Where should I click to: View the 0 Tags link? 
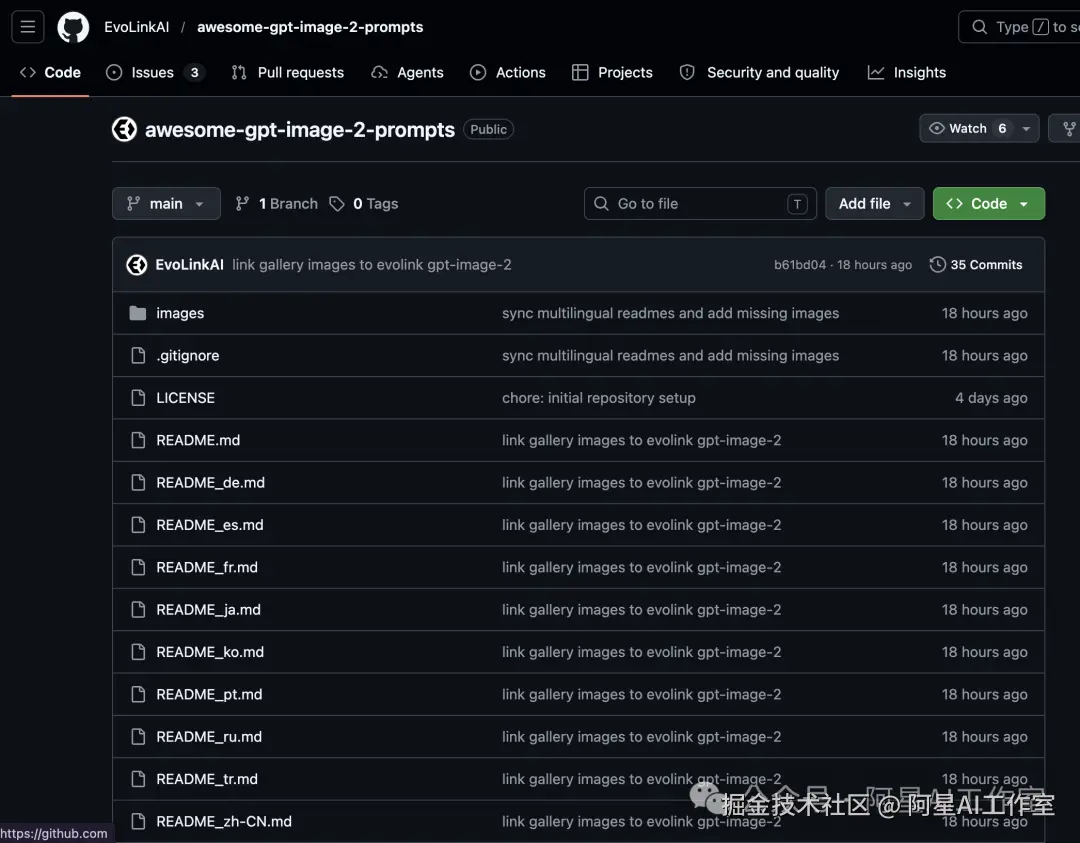click(364, 204)
